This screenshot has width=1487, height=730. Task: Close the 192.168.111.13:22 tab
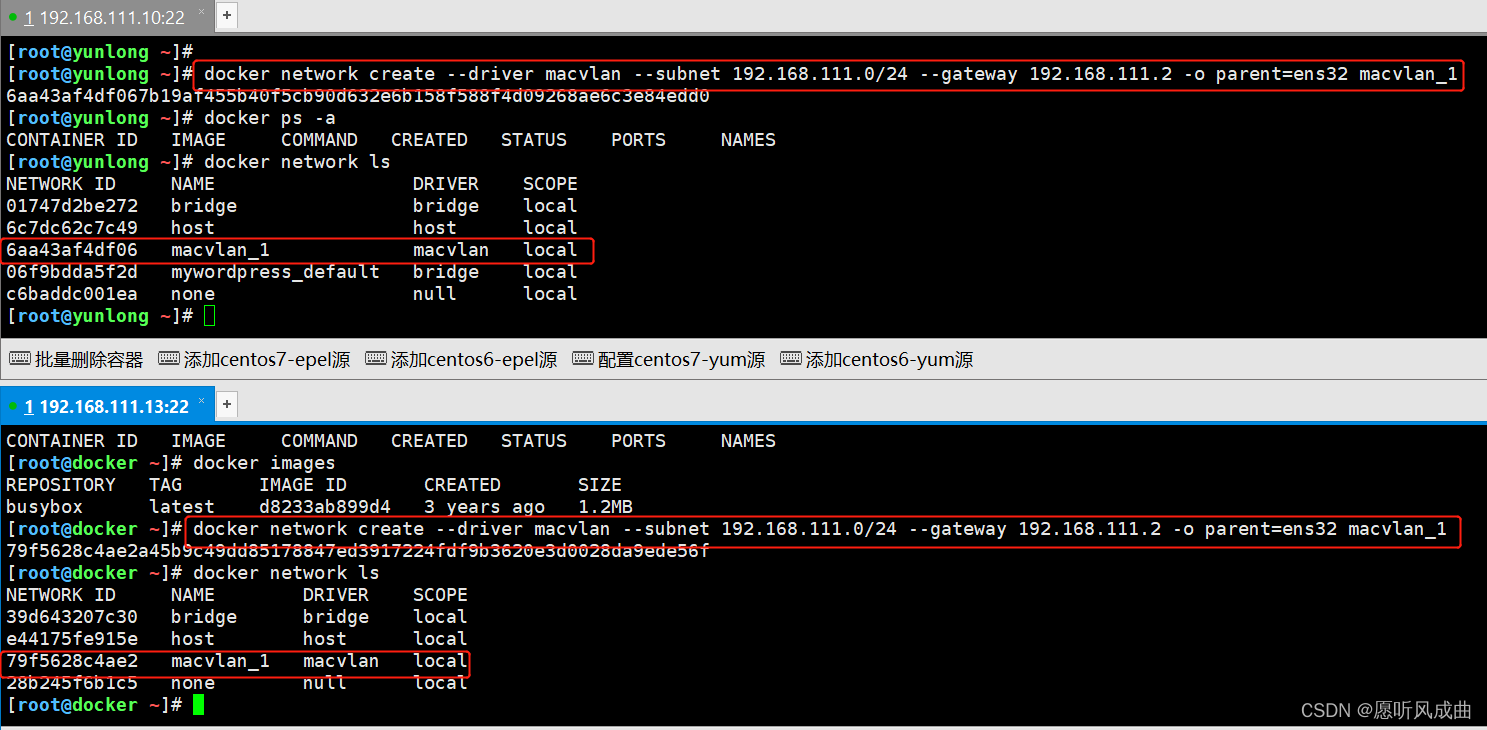point(203,402)
